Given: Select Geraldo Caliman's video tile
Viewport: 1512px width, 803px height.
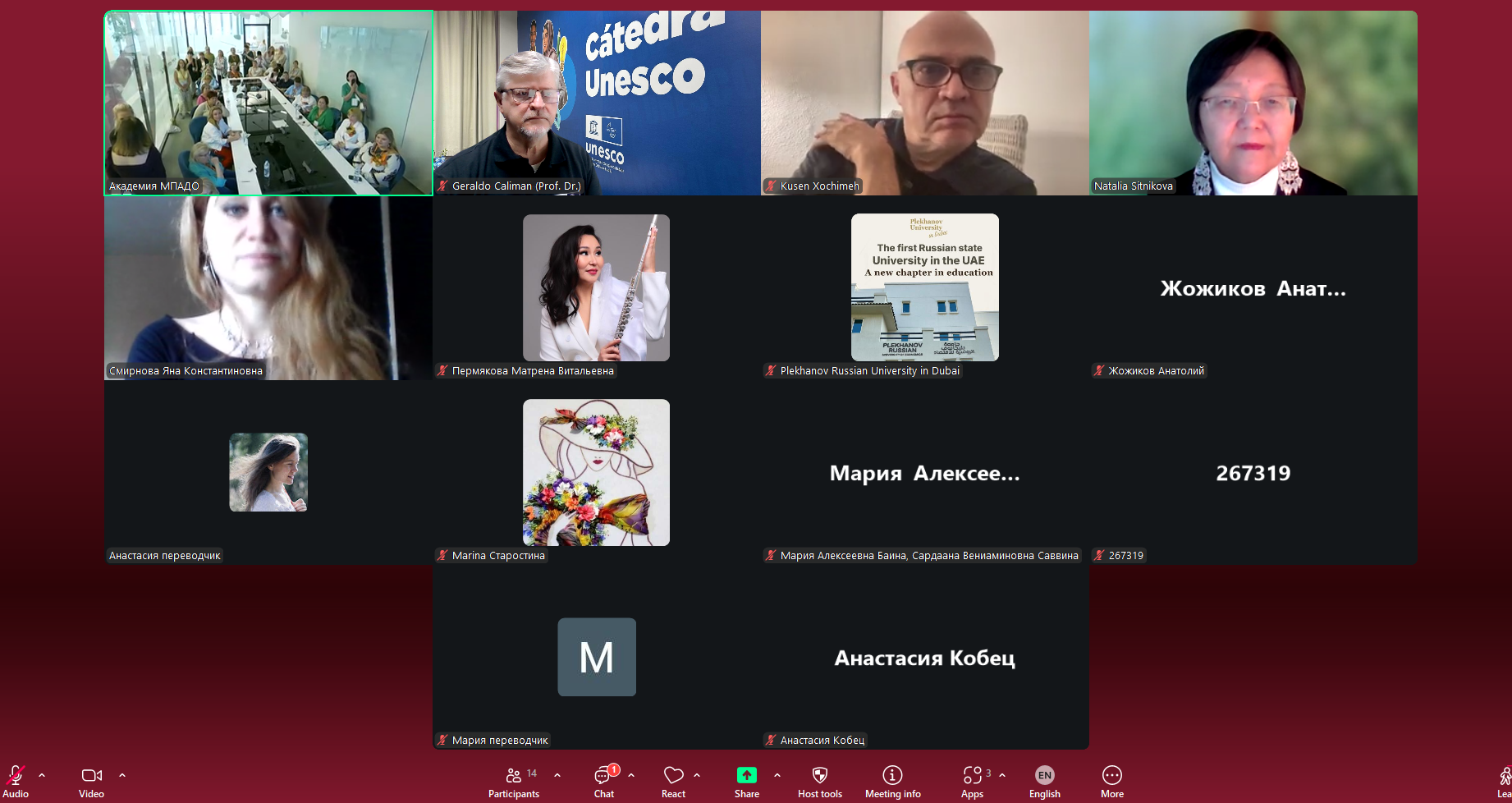Looking at the screenshot, I should [x=597, y=103].
